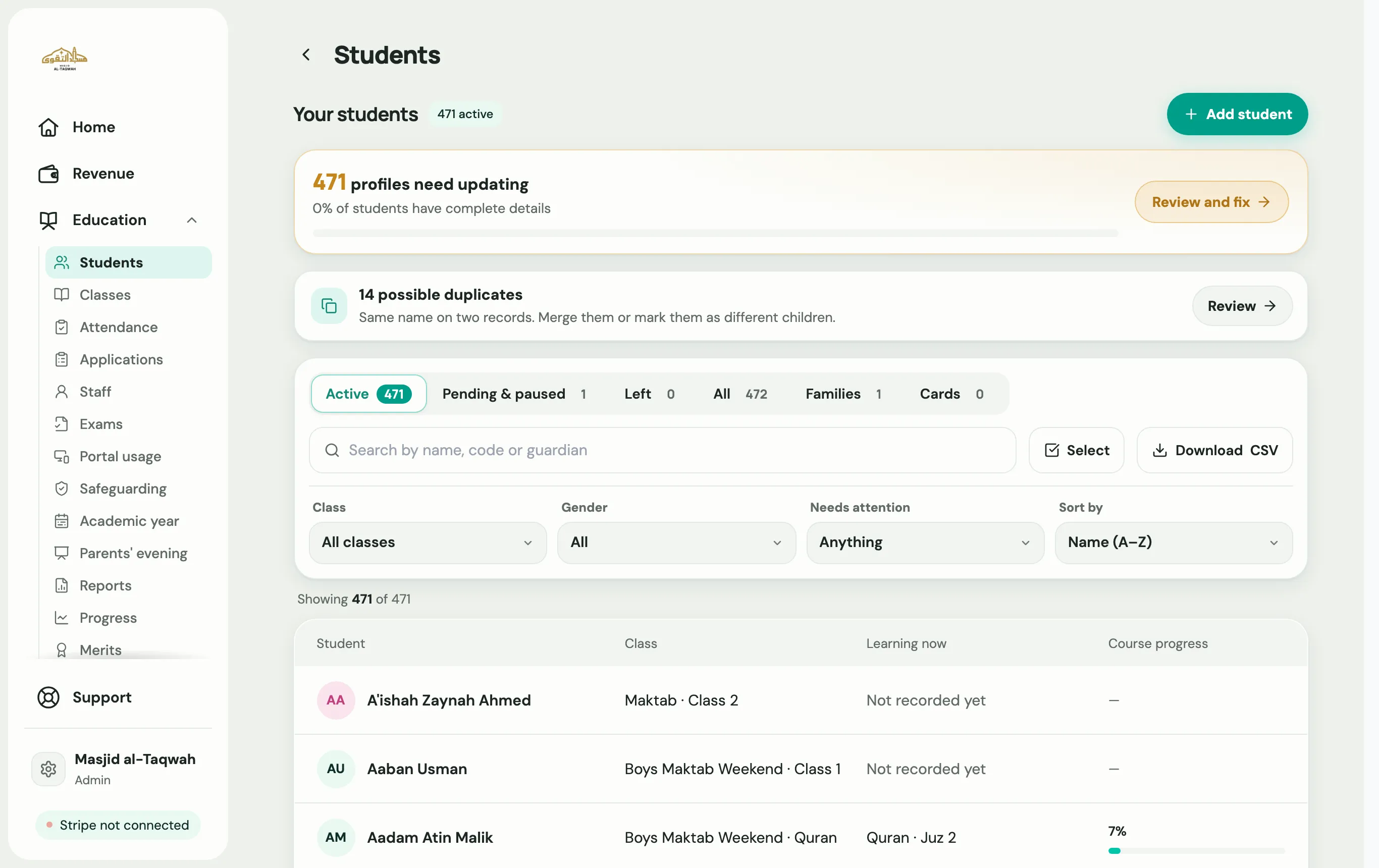
Task: Click the Add student button
Action: coord(1237,114)
